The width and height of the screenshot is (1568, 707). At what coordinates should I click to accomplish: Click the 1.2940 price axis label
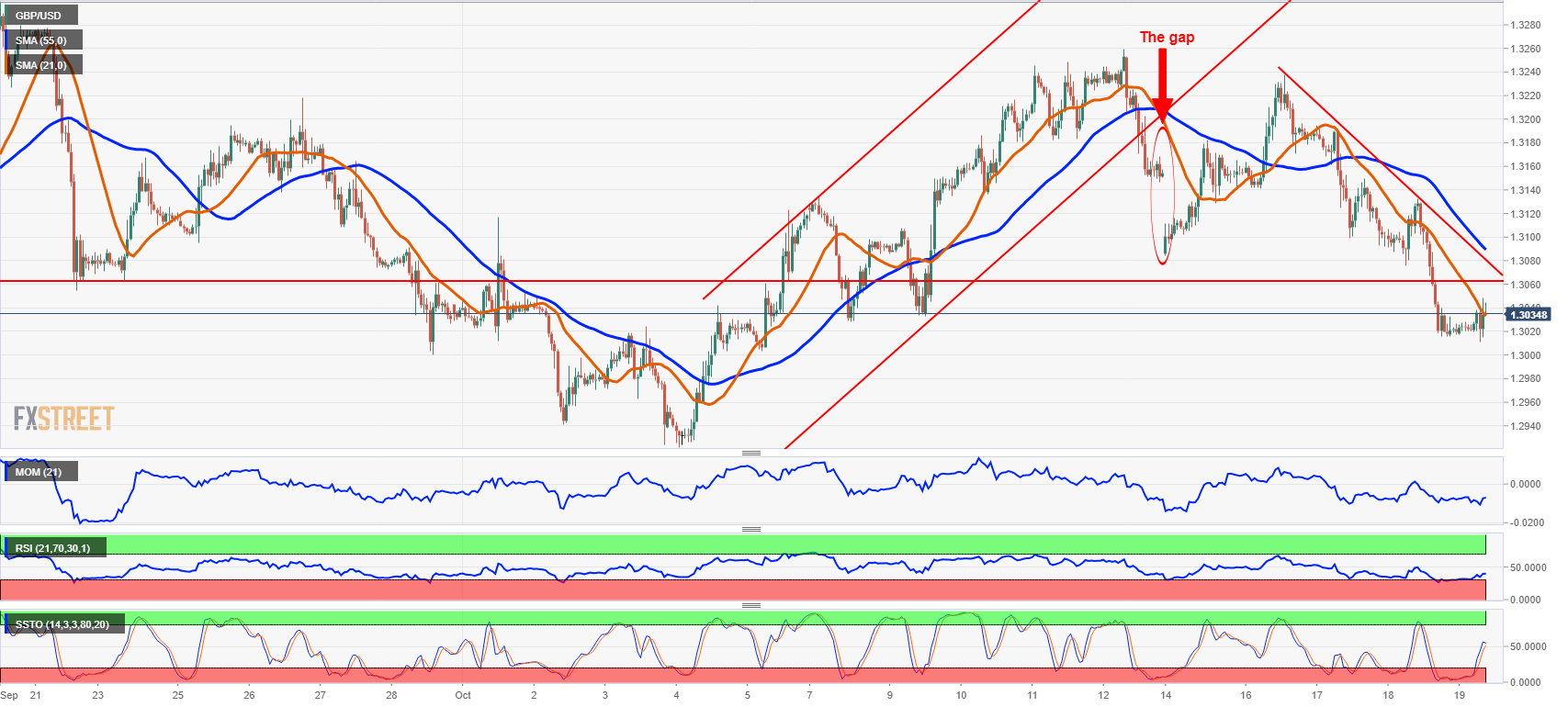[1525, 426]
